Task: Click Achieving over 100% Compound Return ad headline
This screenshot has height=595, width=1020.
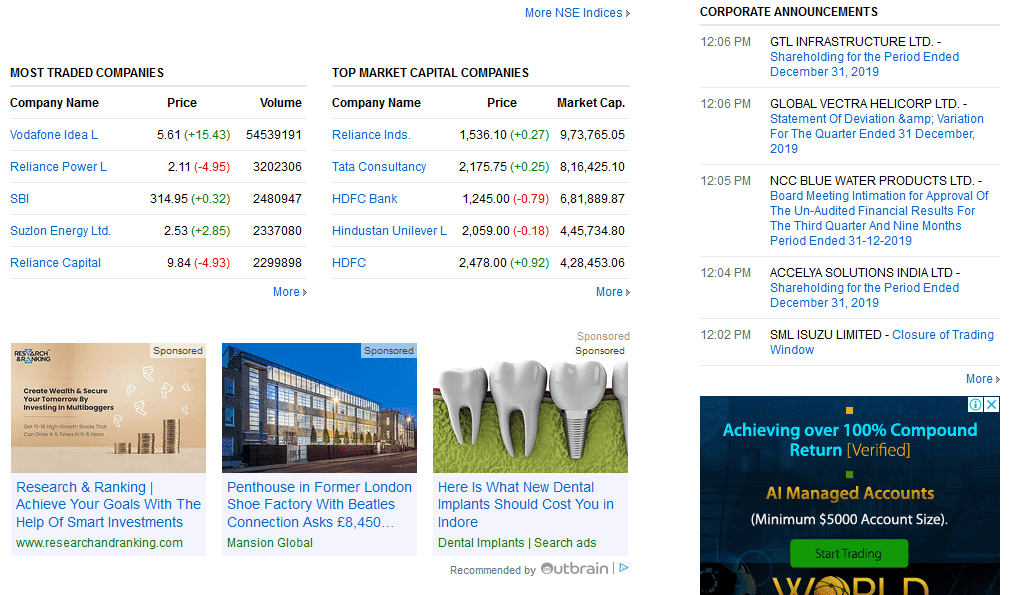Action: 850,440
